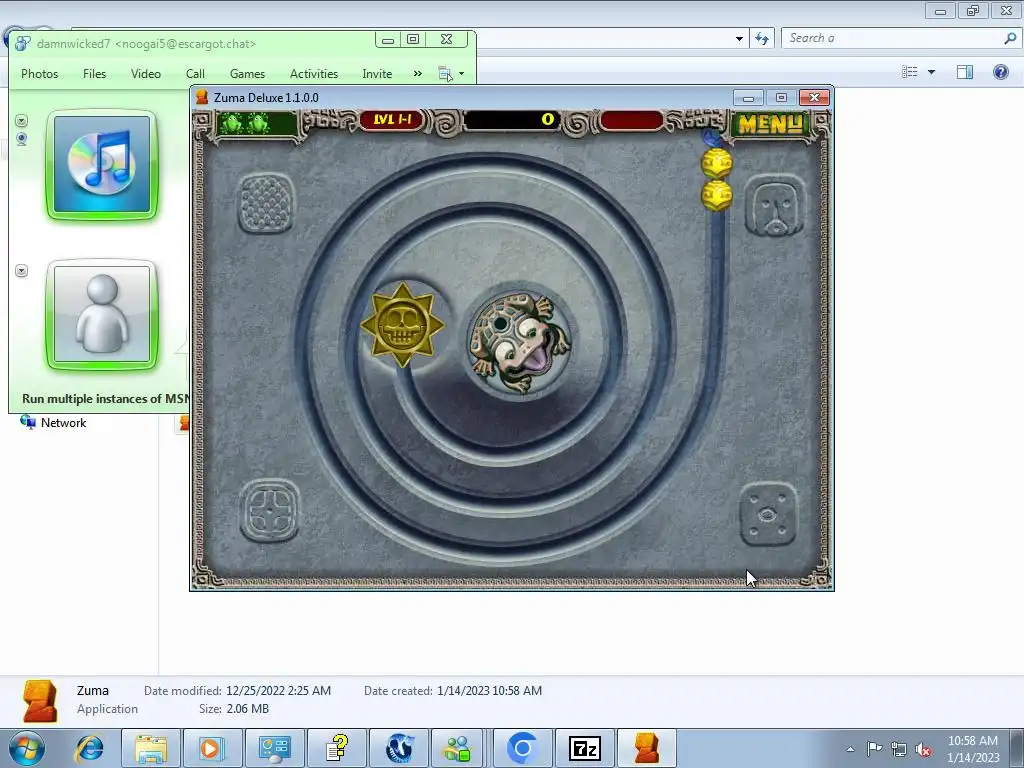Click the stone frog shooter in Zuma

519,342
